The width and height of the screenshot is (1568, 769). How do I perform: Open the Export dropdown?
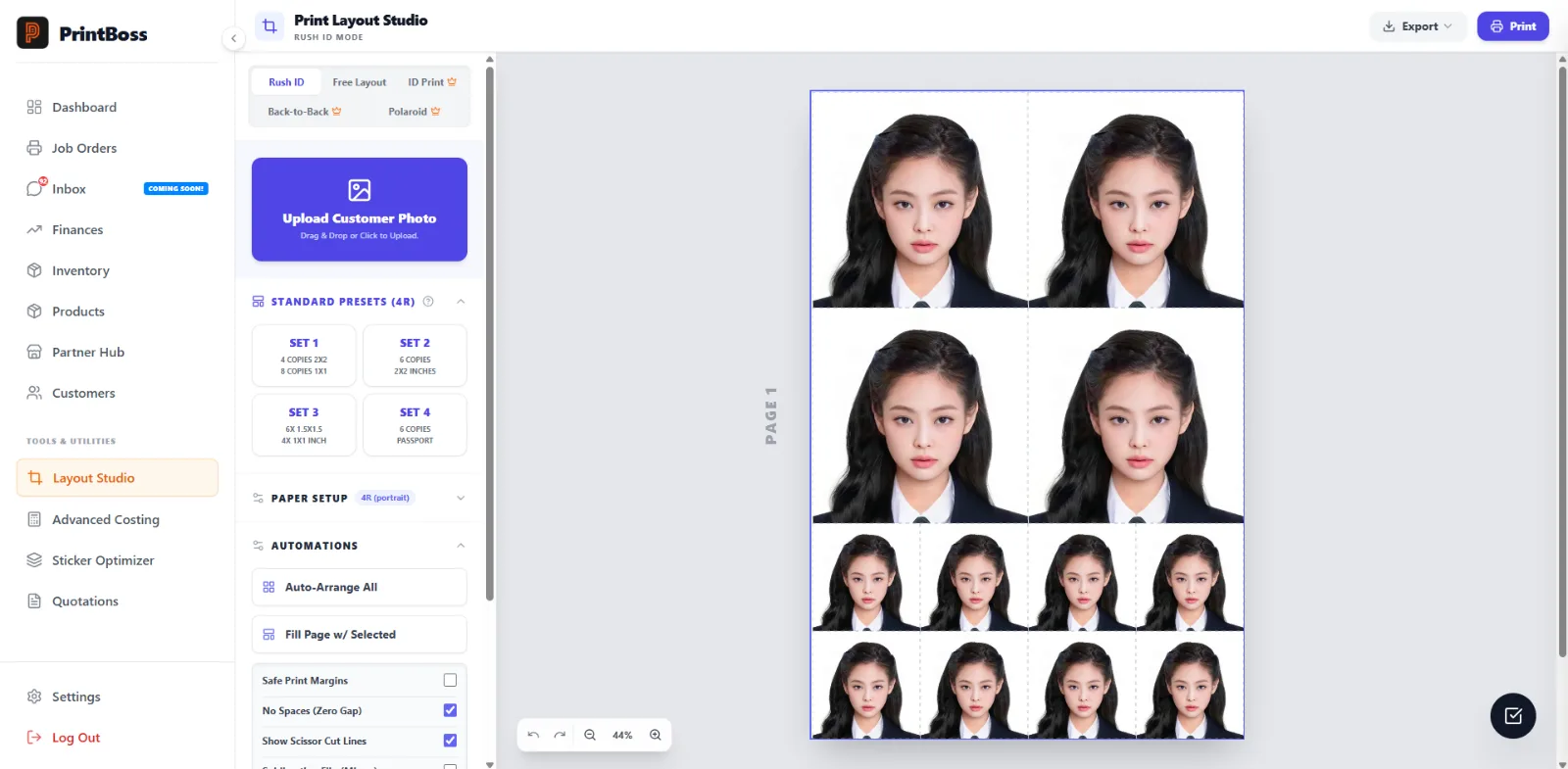click(1417, 26)
